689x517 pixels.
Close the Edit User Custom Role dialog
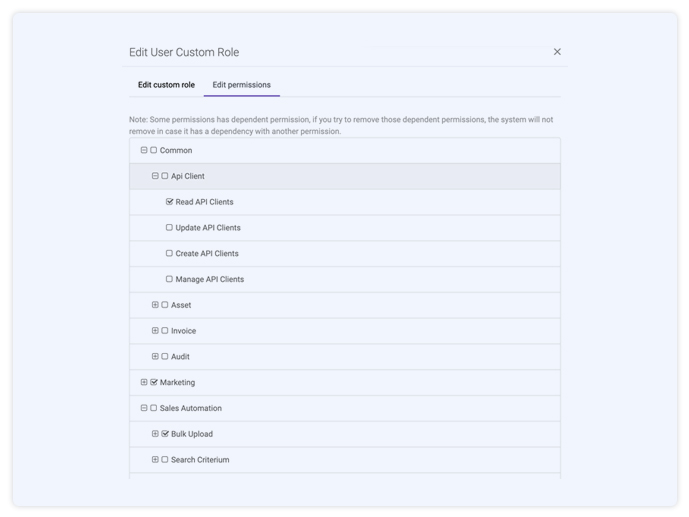tap(557, 52)
